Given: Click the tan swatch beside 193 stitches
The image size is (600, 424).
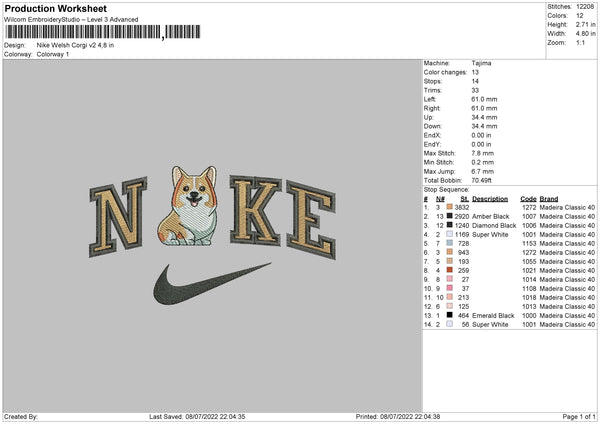Looking at the screenshot, I should pos(449,261).
